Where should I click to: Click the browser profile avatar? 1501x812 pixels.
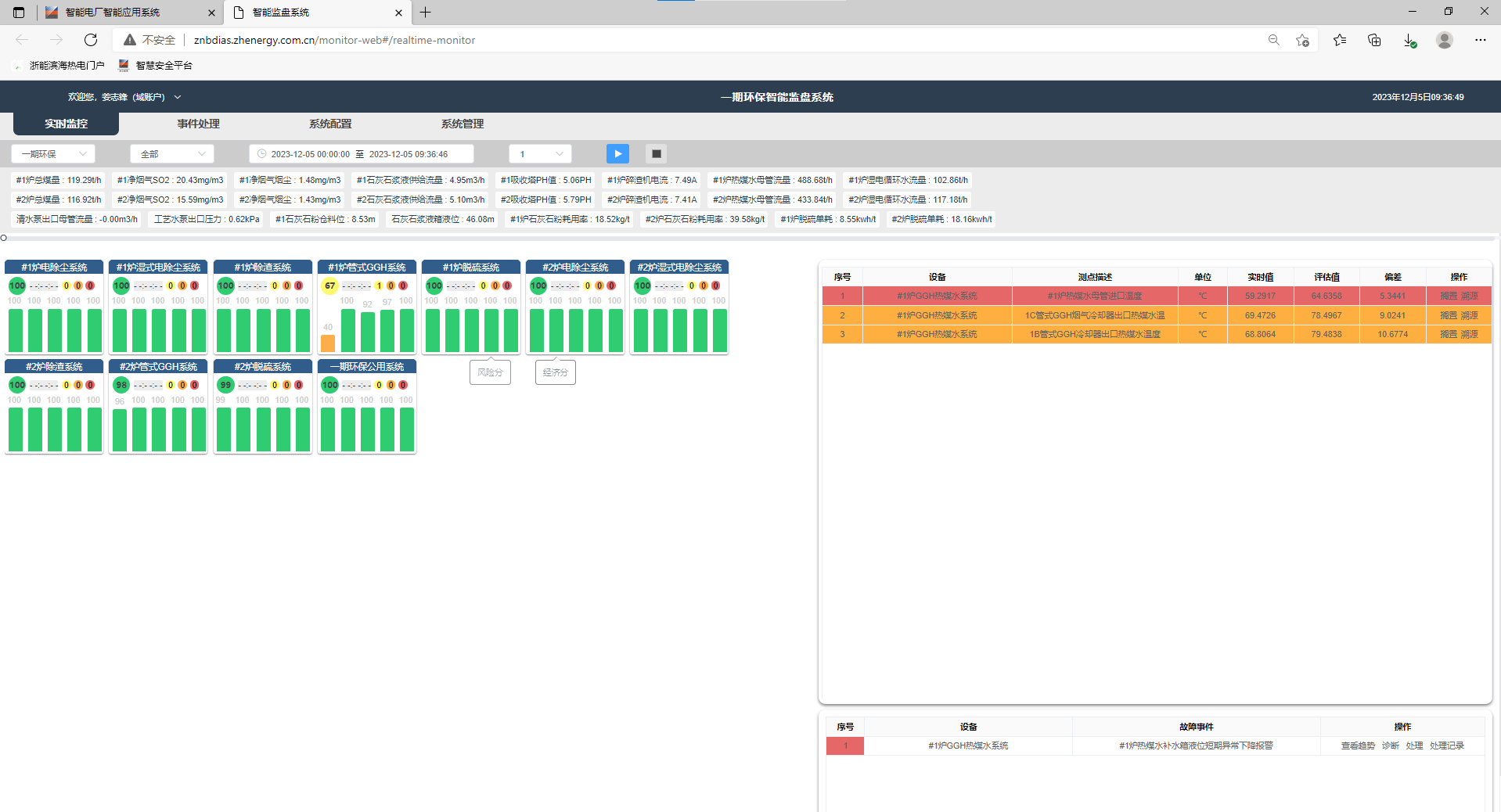click(x=1445, y=40)
